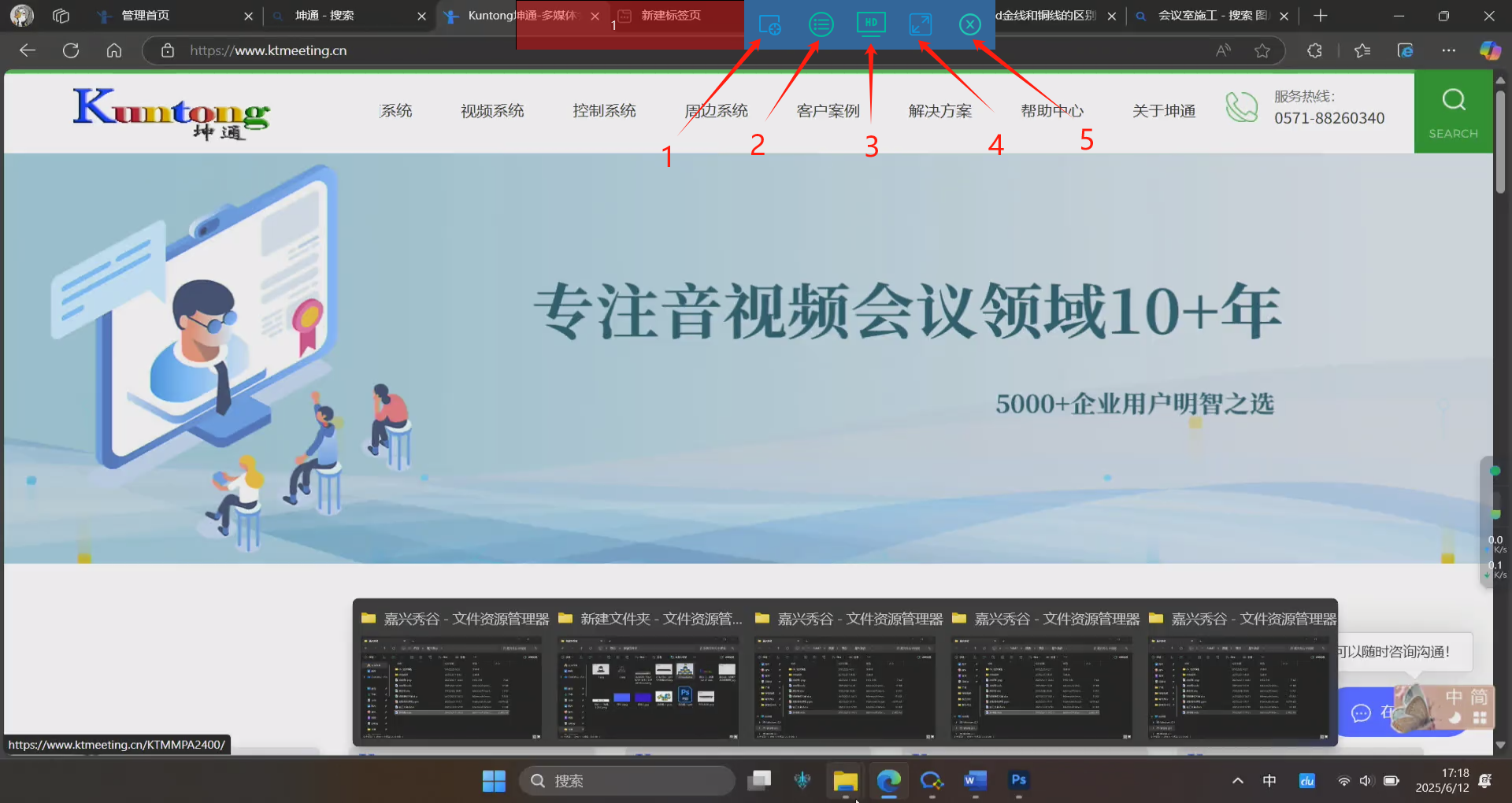Show hidden system tray icons chevron
Screen dimensions: 1512x803
1238,781
